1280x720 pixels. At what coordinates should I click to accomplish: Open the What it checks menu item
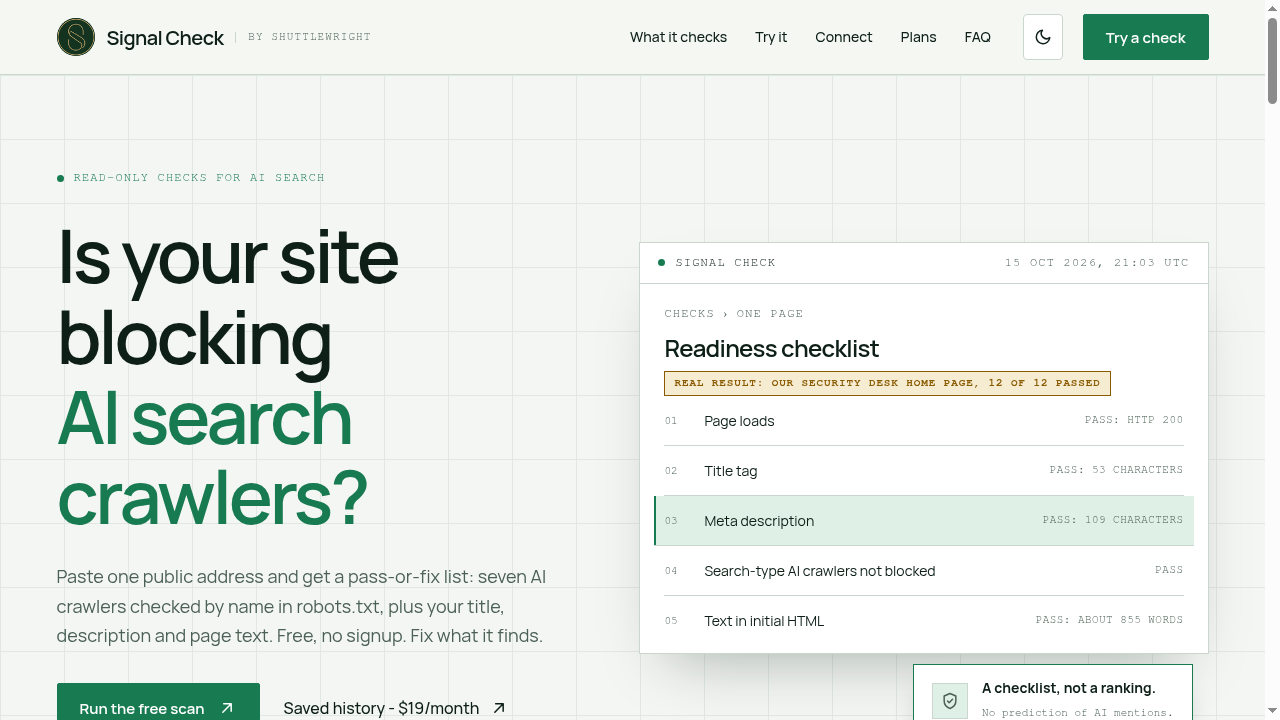click(x=678, y=37)
